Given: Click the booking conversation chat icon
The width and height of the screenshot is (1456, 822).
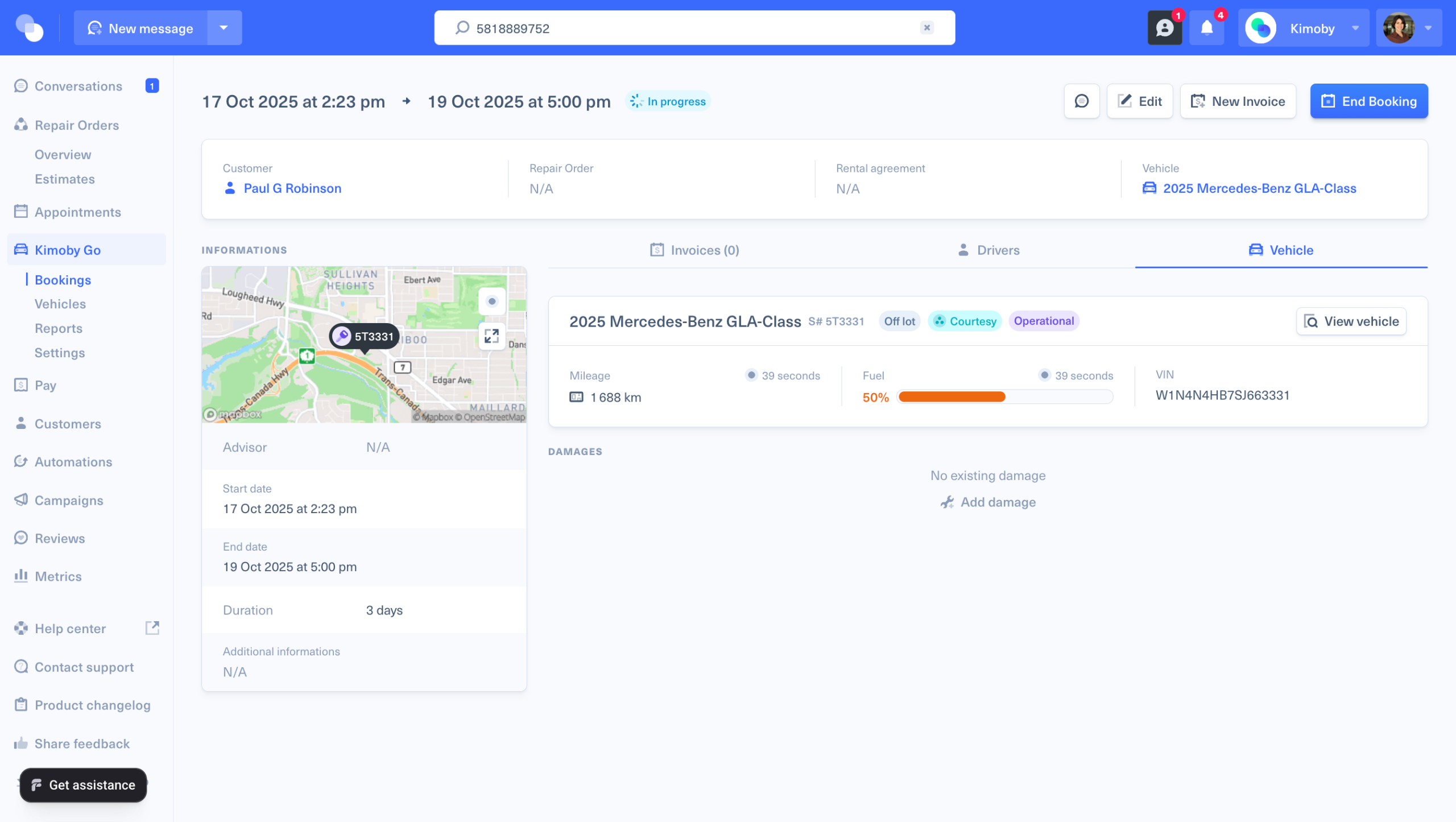Looking at the screenshot, I should coord(1081,101).
